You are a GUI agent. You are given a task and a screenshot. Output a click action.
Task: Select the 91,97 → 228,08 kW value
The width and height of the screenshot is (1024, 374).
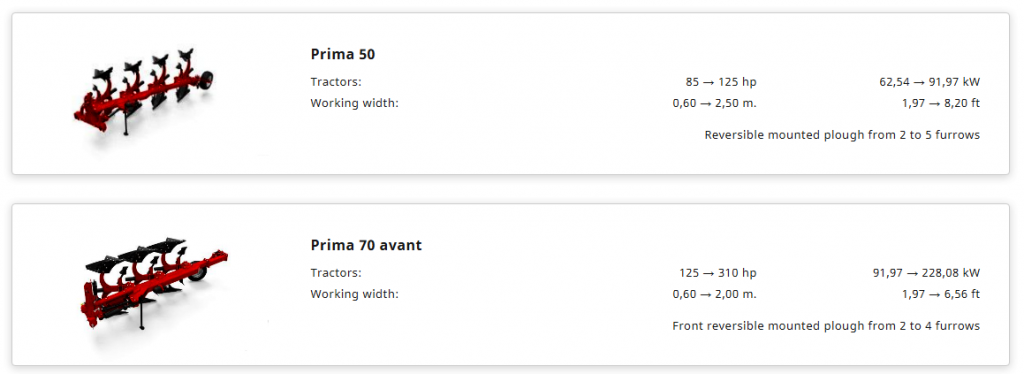pos(927,273)
